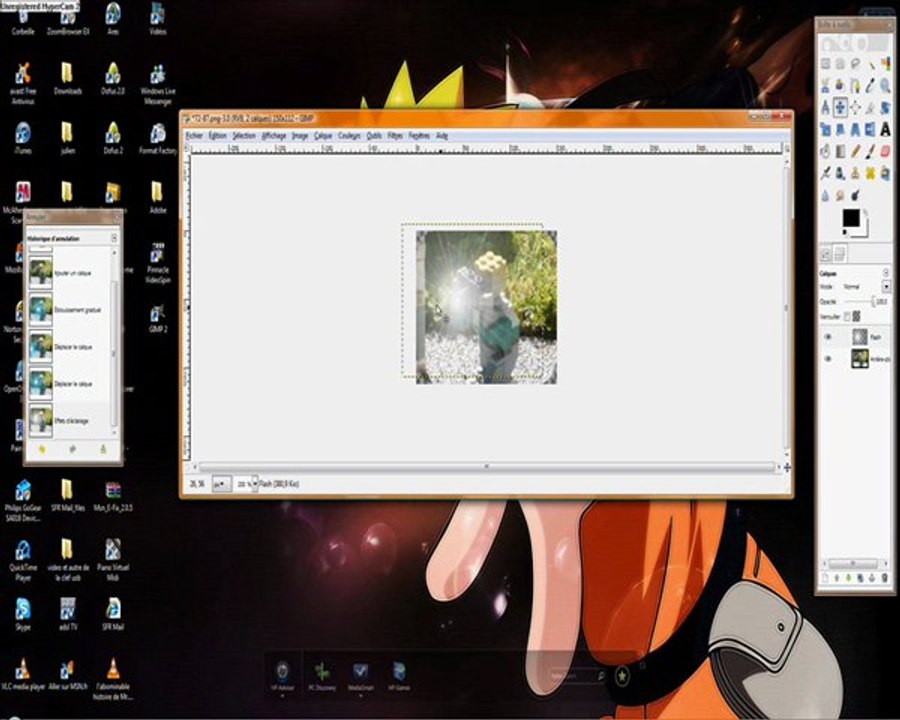Image resolution: width=900 pixels, height=720 pixels.
Task: Select the Flip tool
Action: pyautogui.click(x=870, y=129)
